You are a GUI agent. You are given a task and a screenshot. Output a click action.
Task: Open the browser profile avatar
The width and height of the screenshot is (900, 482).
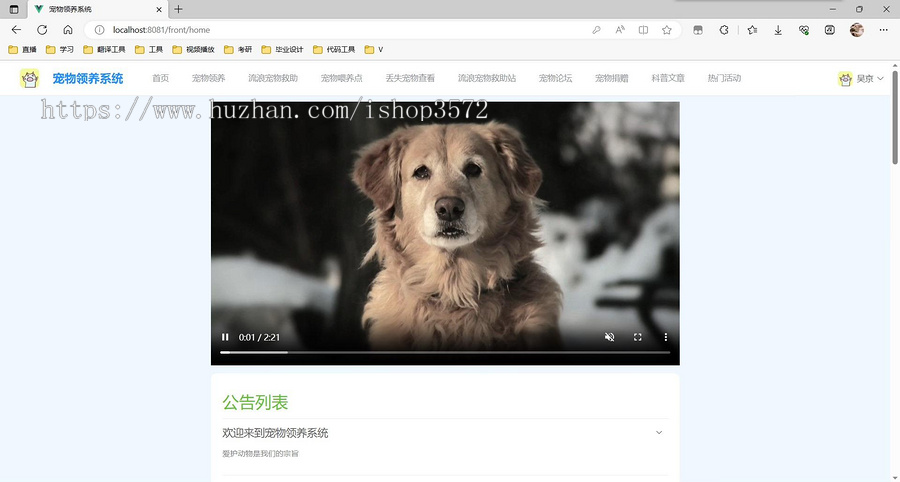pyautogui.click(x=857, y=30)
